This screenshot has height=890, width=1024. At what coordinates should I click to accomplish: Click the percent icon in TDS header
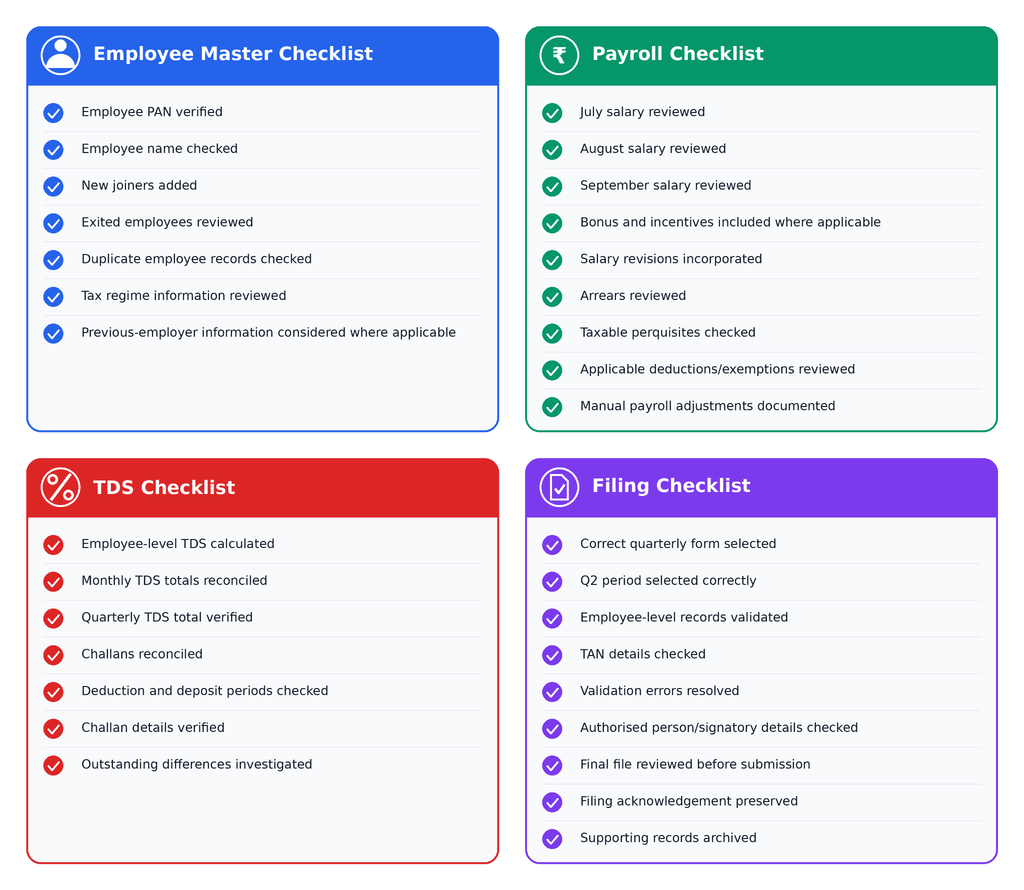pos(60,487)
